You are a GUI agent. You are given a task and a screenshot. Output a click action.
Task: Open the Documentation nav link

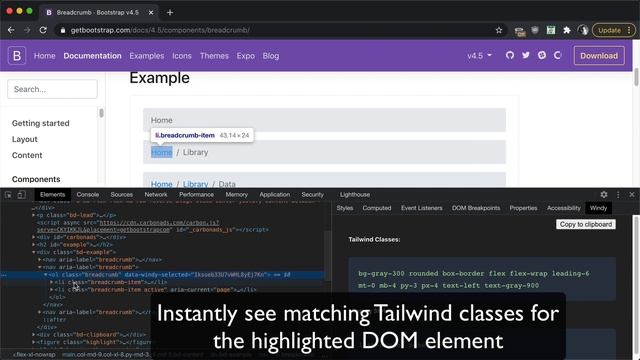92,56
